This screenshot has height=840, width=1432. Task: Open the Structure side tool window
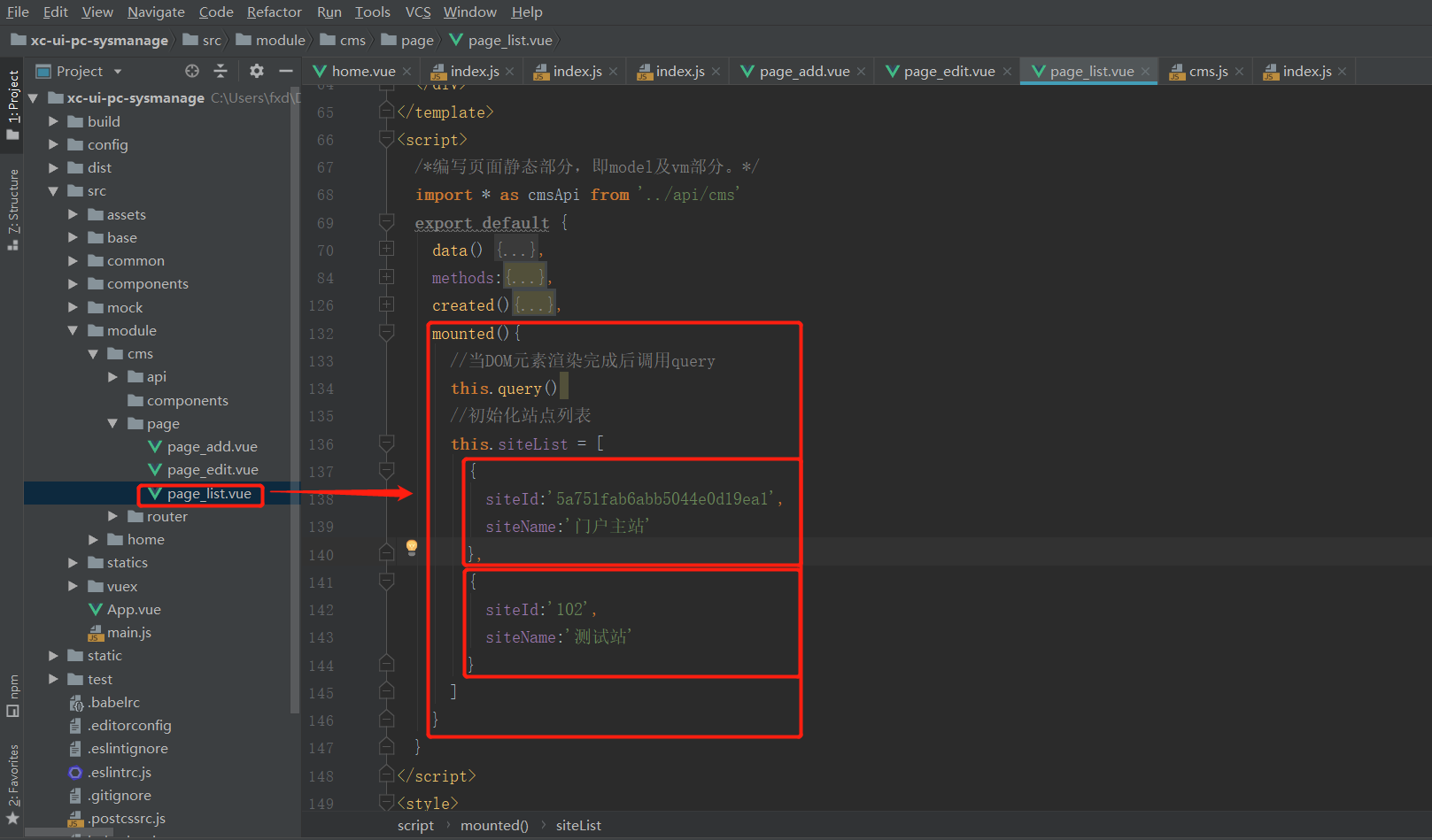click(12, 209)
